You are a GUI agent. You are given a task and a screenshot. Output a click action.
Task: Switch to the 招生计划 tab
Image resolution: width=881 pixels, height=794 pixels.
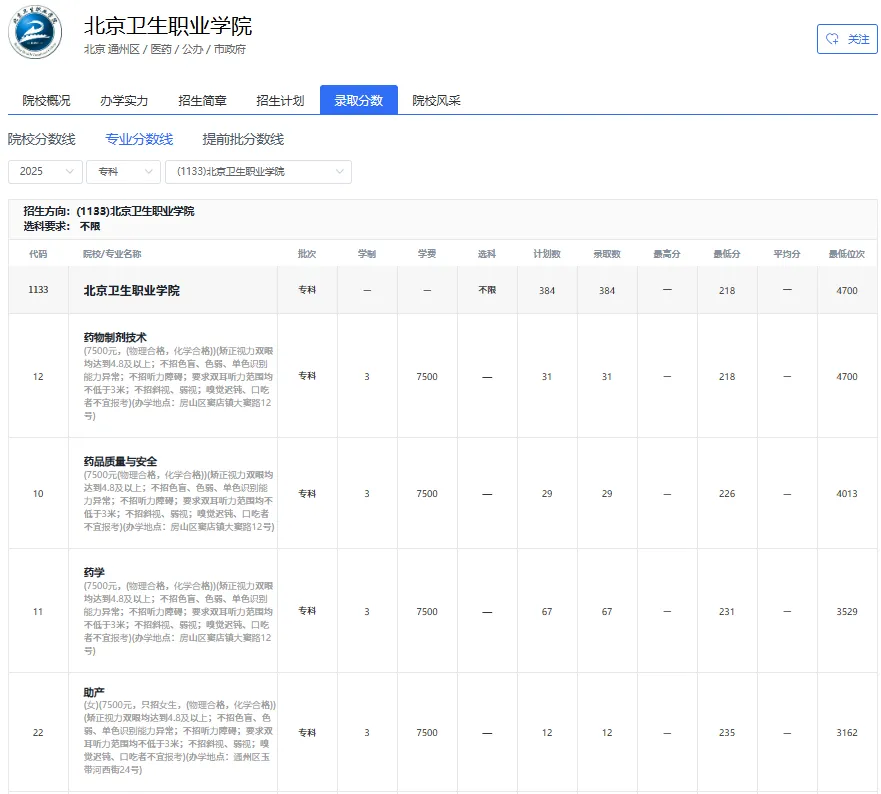(280, 101)
